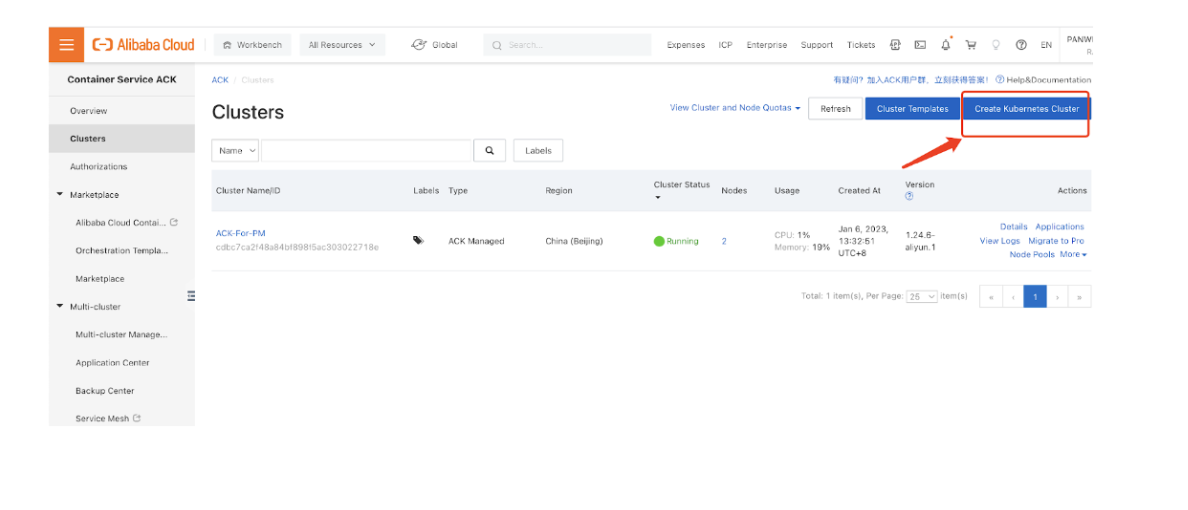The height and width of the screenshot is (510, 1188).
Task: Open the Name search filter dropdown
Action: pyautogui.click(x=236, y=151)
